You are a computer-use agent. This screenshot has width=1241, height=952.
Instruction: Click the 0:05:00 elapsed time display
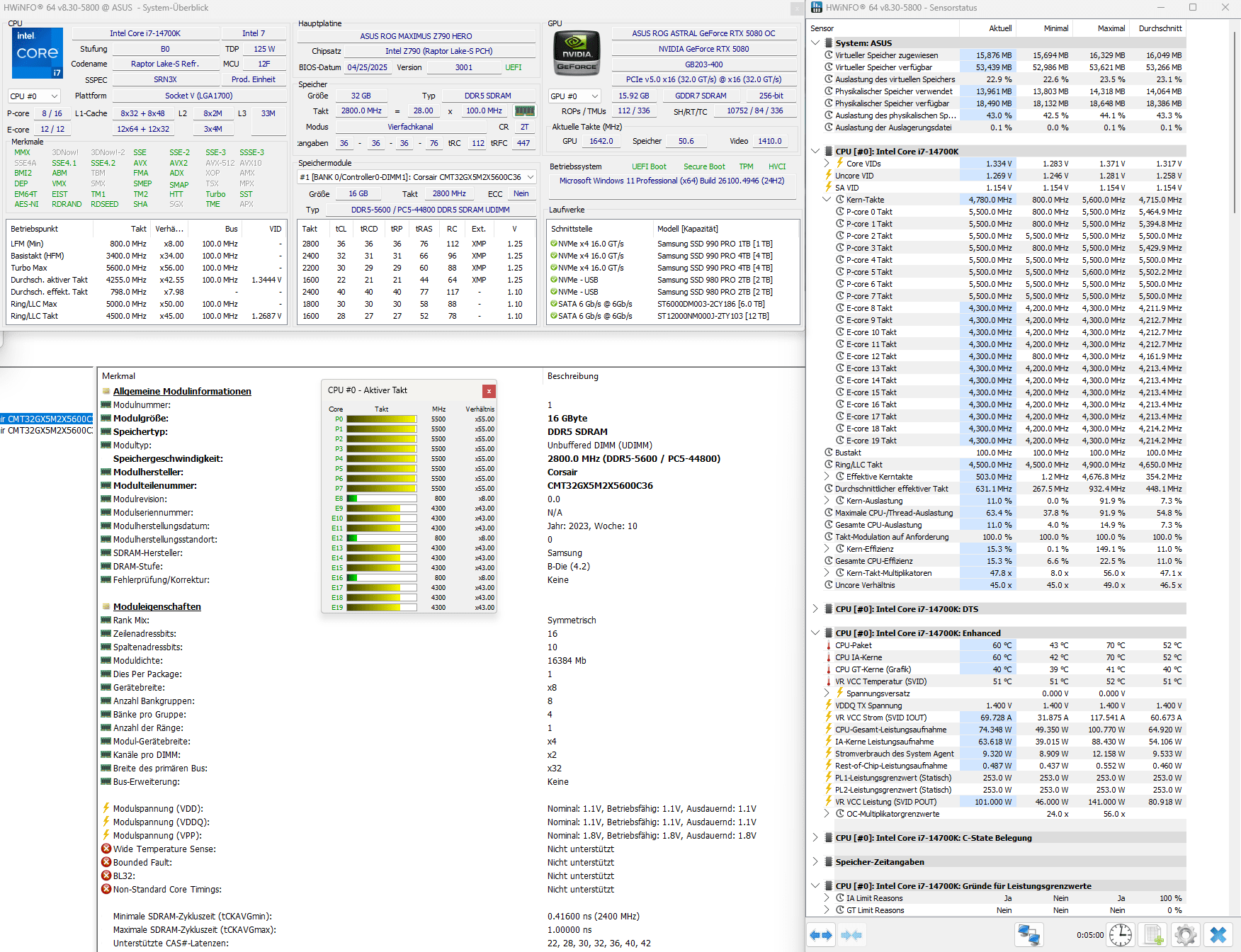pyautogui.click(x=1090, y=935)
